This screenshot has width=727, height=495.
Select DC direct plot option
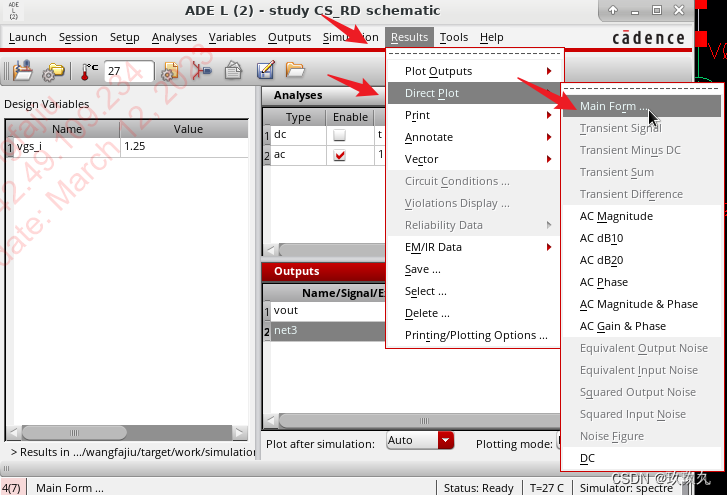(x=642, y=458)
